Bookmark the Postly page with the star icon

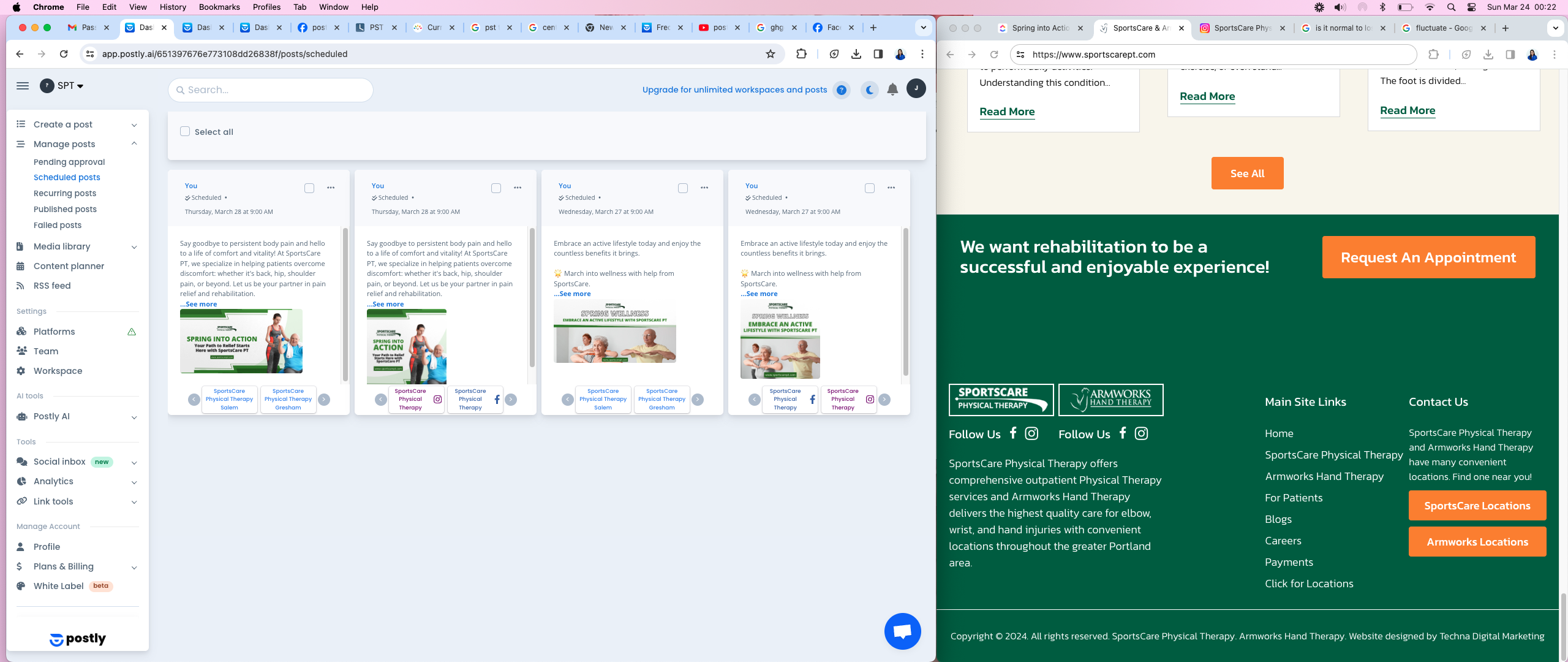click(x=771, y=54)
